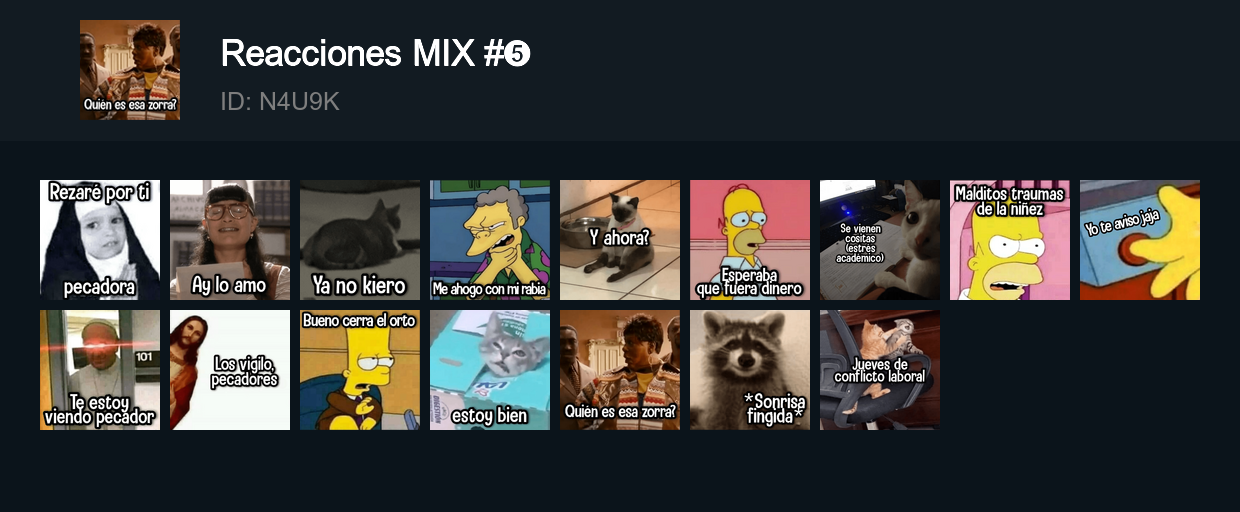The height and width of the screenshot is (512, 1240).
Task: Select the 'Me ahogo con mi rabia' sticker
Action: pos(490,240)
